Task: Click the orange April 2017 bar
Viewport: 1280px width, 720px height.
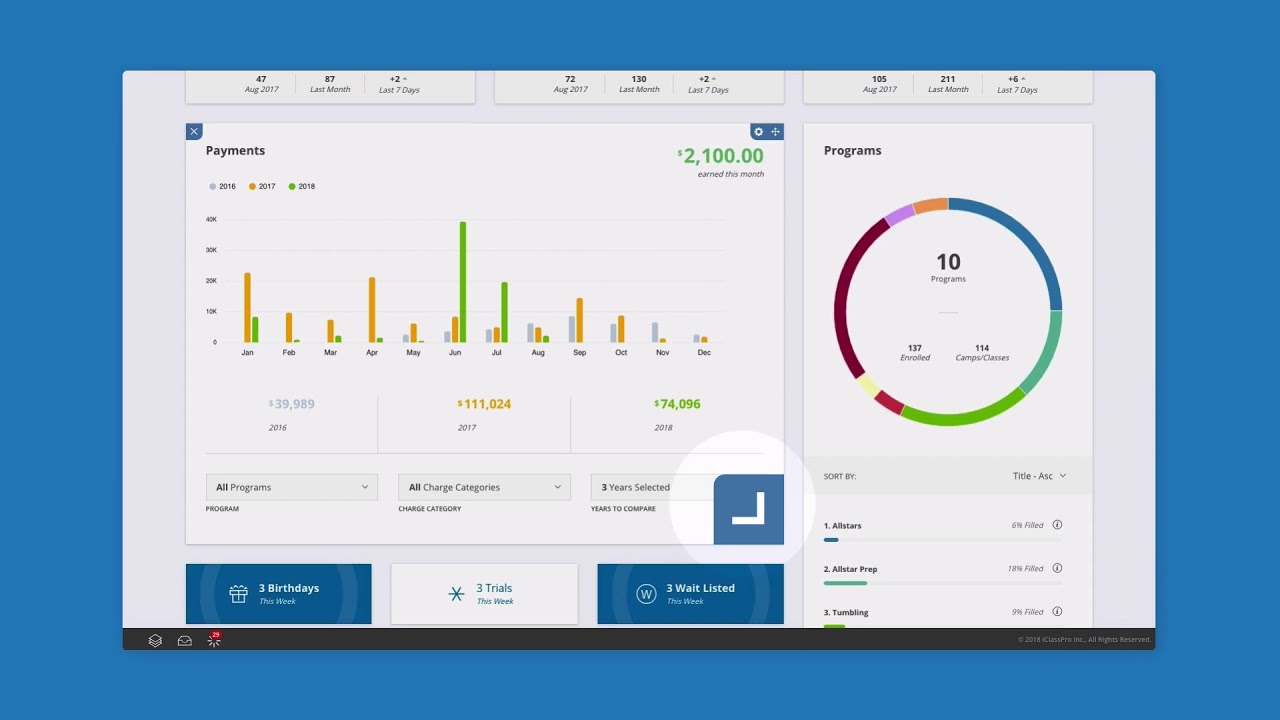Action: tap(372, 310)
